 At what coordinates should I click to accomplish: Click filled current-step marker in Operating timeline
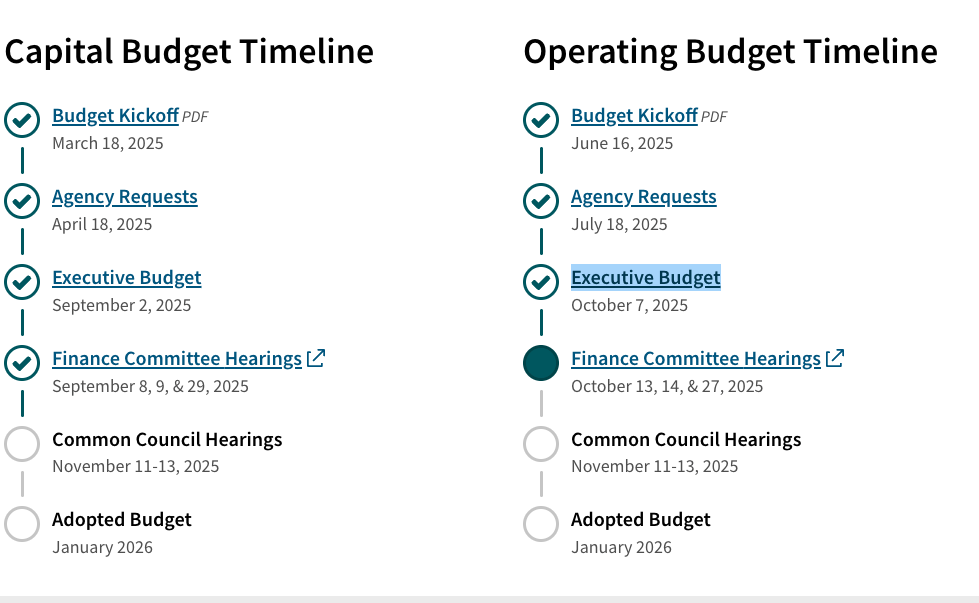point(541,362)
